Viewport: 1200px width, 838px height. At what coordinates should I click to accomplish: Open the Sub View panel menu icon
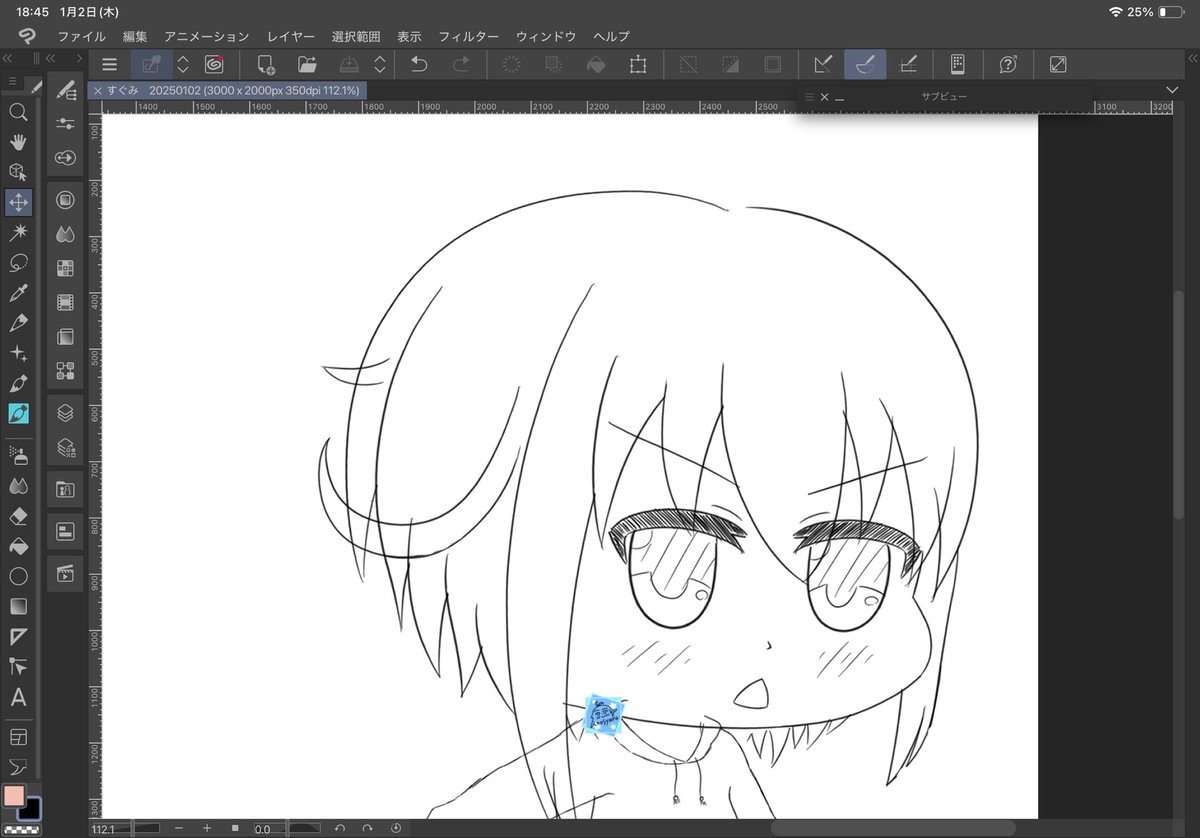[x=810, y=97]
